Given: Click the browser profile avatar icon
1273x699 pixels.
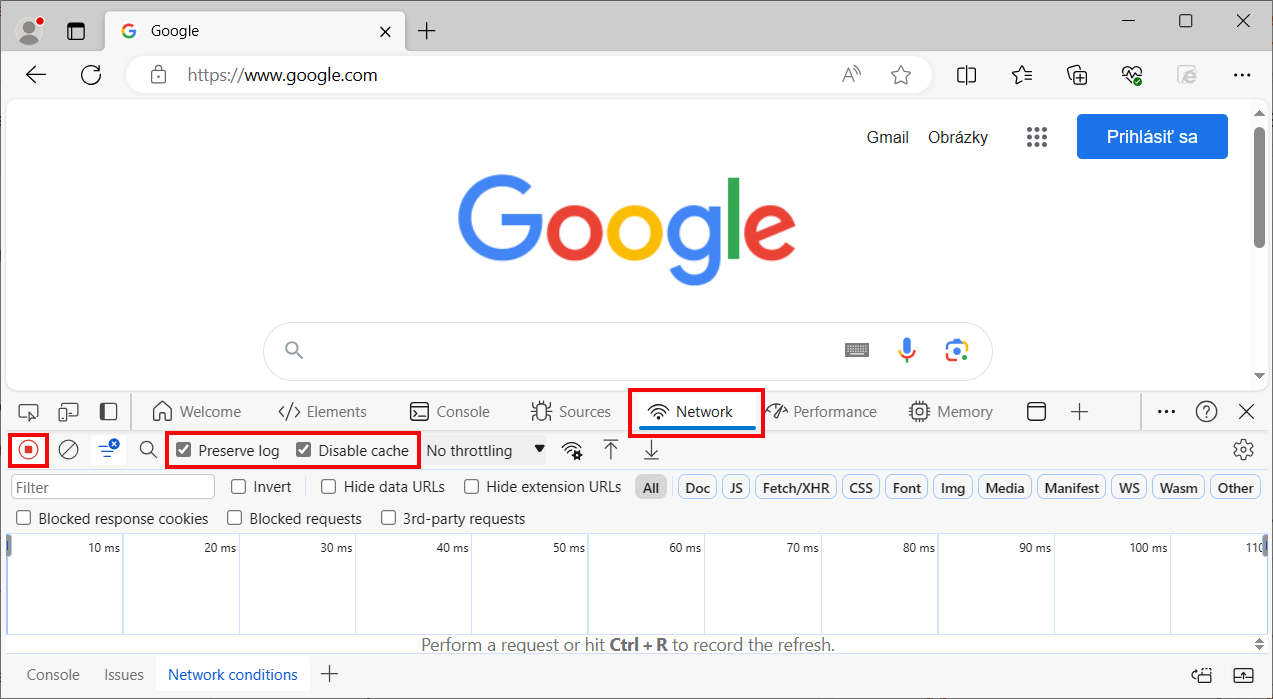Looking at the screenshot, I should click(x=31, y=31).
